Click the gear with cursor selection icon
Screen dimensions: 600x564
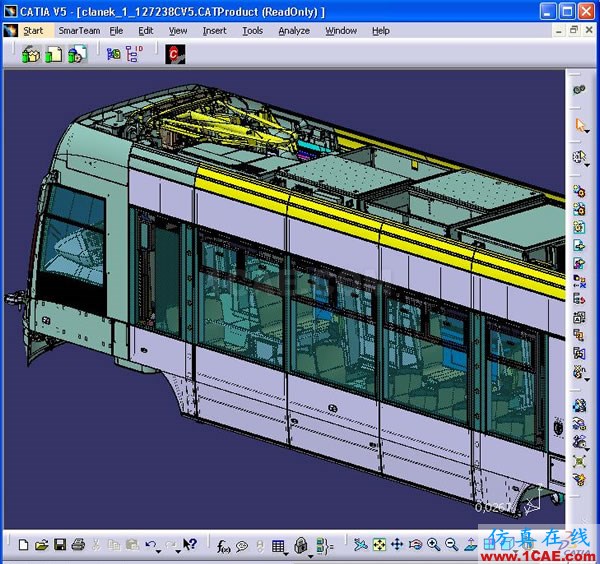point(579,157)
